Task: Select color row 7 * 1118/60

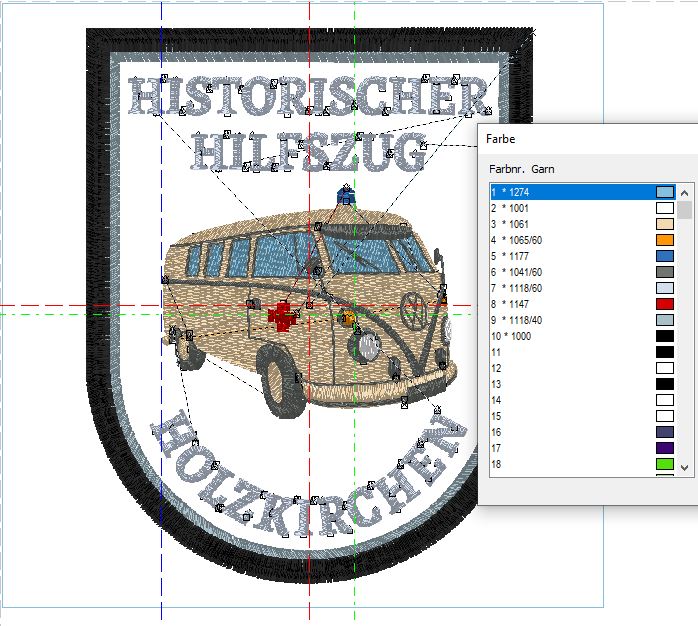Action: coord(583,288)
